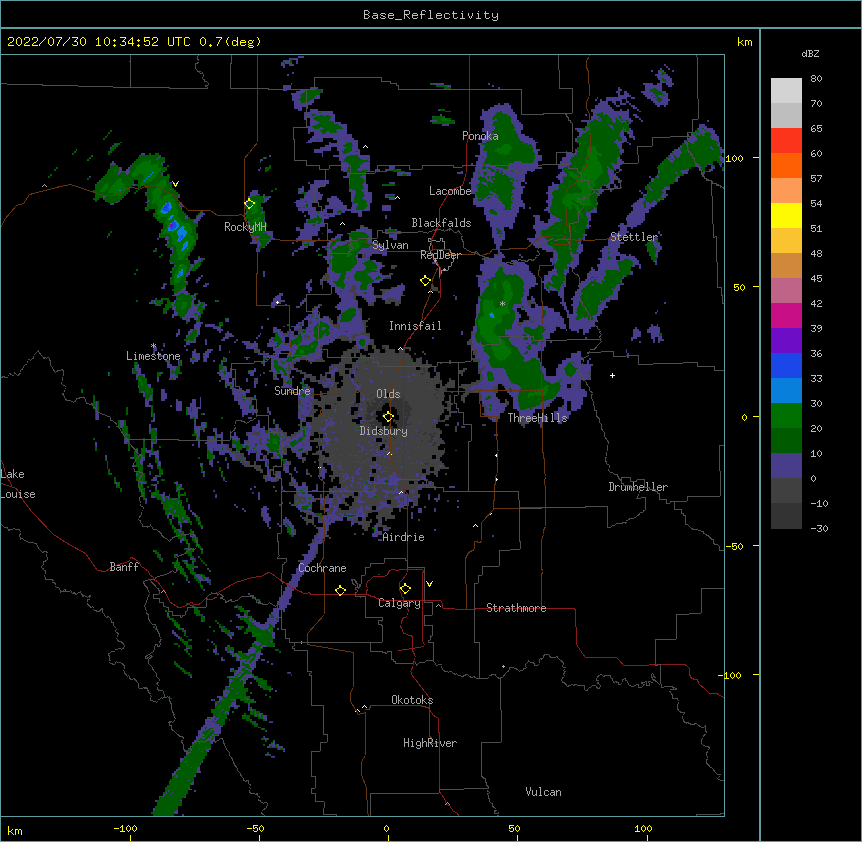Click the dBZ legend heading
862x842 pixels.
click(810, 54)
